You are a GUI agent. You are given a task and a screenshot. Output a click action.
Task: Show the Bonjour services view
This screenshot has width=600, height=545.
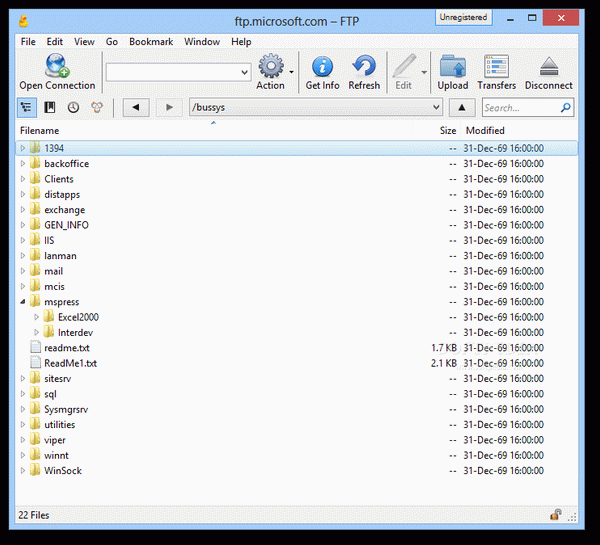(97, 108)
